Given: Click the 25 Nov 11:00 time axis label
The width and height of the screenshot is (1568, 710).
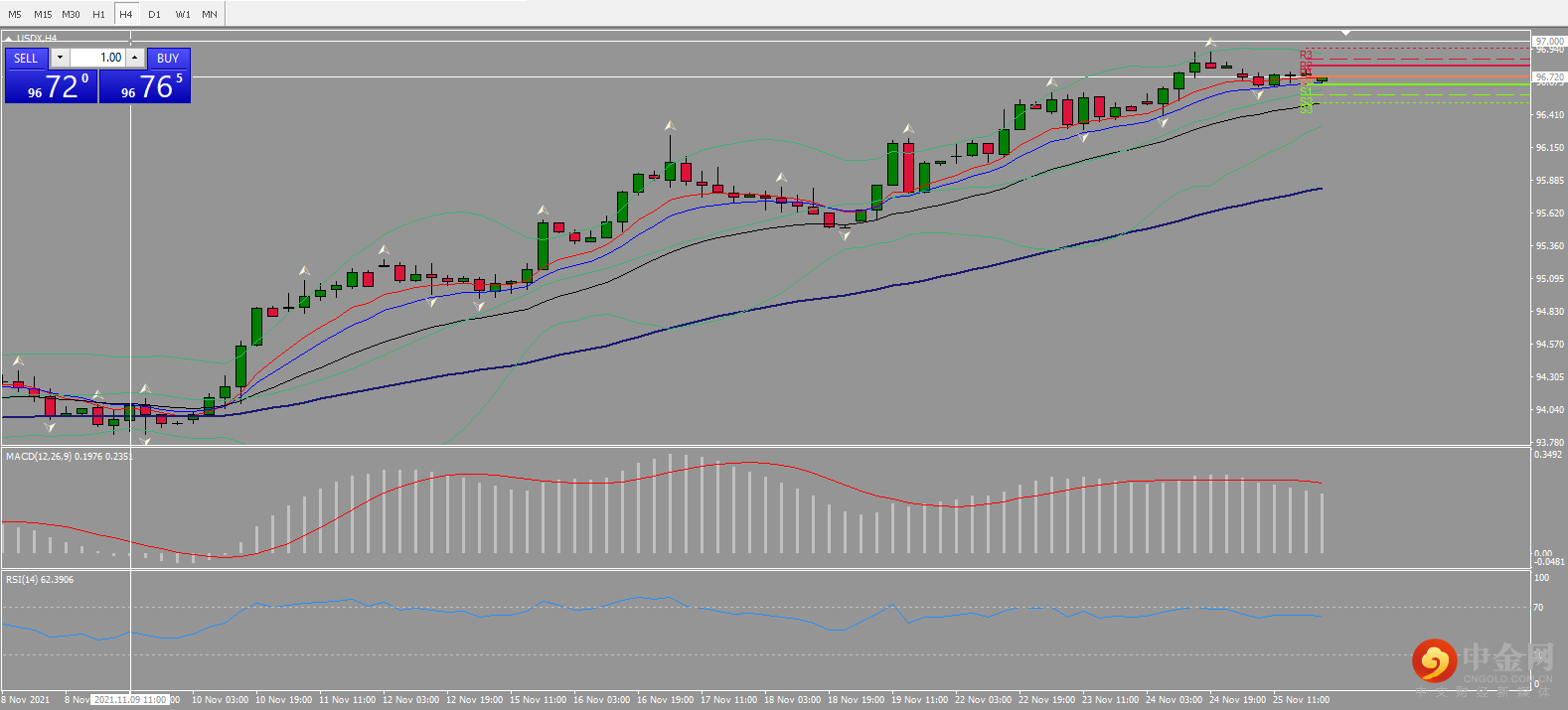Looking at the screenshot, I should (1301, 700).
